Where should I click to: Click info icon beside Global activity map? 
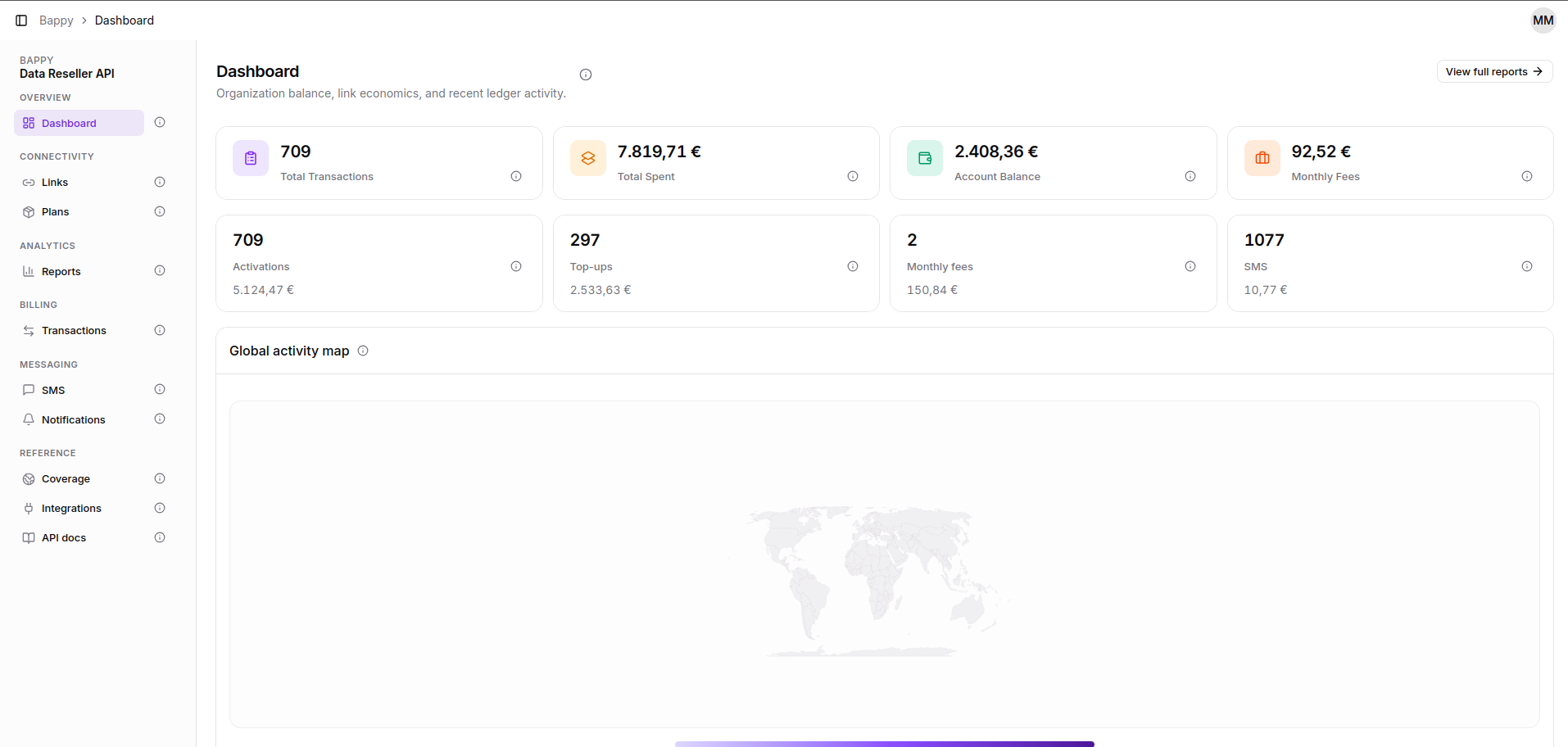click(x=363, y=351)
